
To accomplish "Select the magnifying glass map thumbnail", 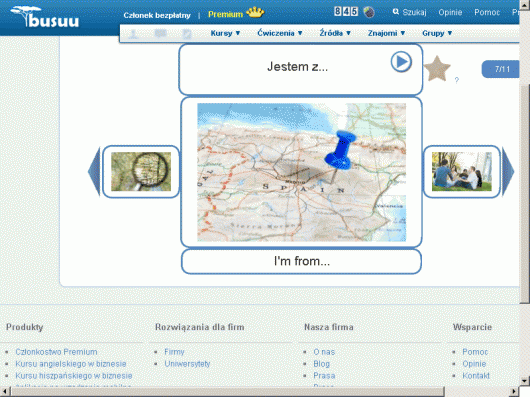I will (141, 172).
